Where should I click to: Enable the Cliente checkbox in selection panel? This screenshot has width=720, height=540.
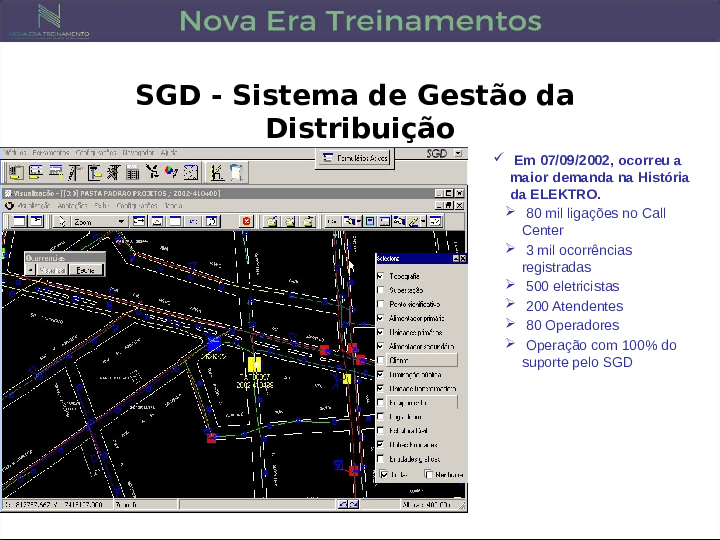click(x=380, y=360)
